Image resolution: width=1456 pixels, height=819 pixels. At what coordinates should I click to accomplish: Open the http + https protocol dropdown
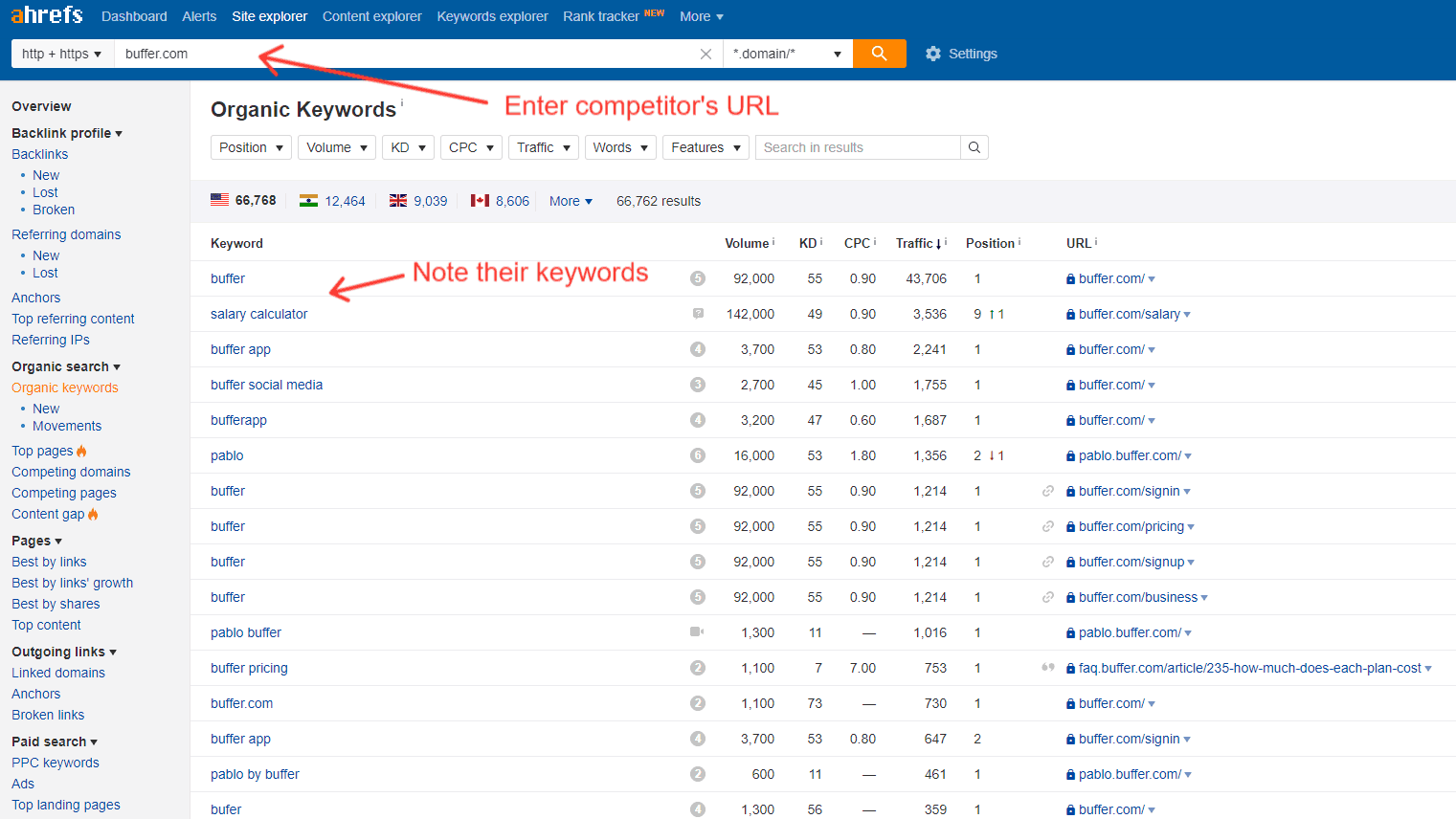click(62, 54)
